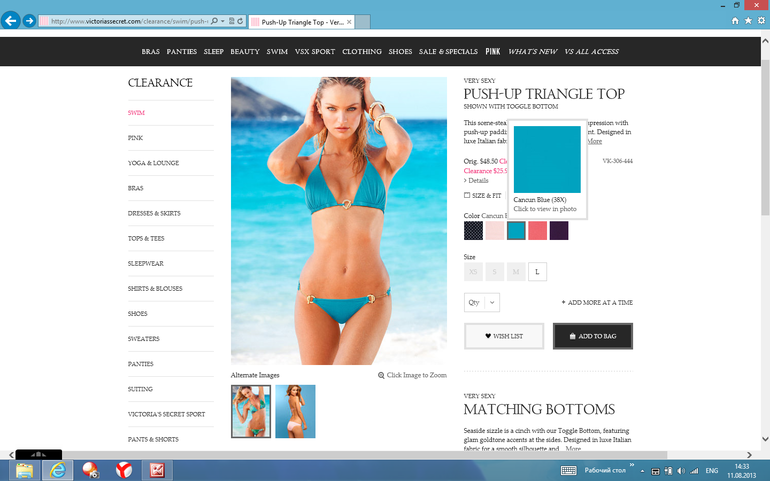
Task: Show hidden tray icons arrow
Action: pyautogui.click(x=643, y=471)
